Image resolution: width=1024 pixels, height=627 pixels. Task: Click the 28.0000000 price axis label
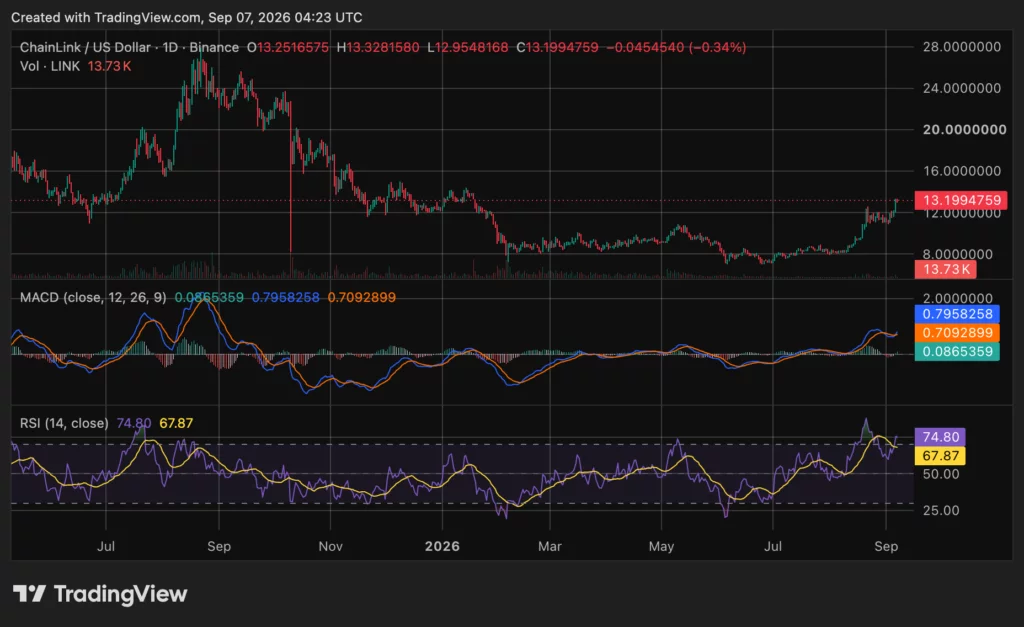pyautogui.click(x=961, y=47)
